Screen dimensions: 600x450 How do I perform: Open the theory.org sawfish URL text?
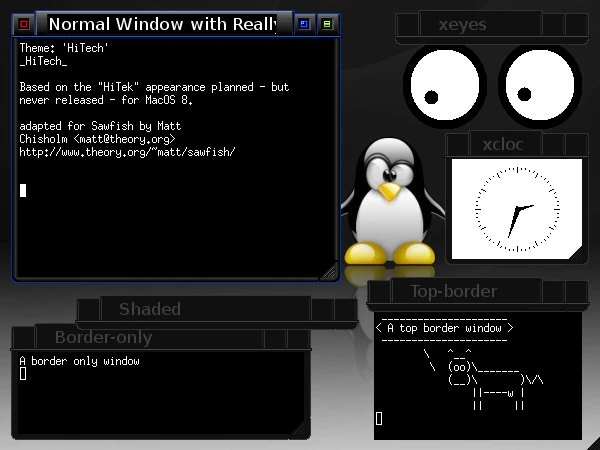[x=127, y=152]
